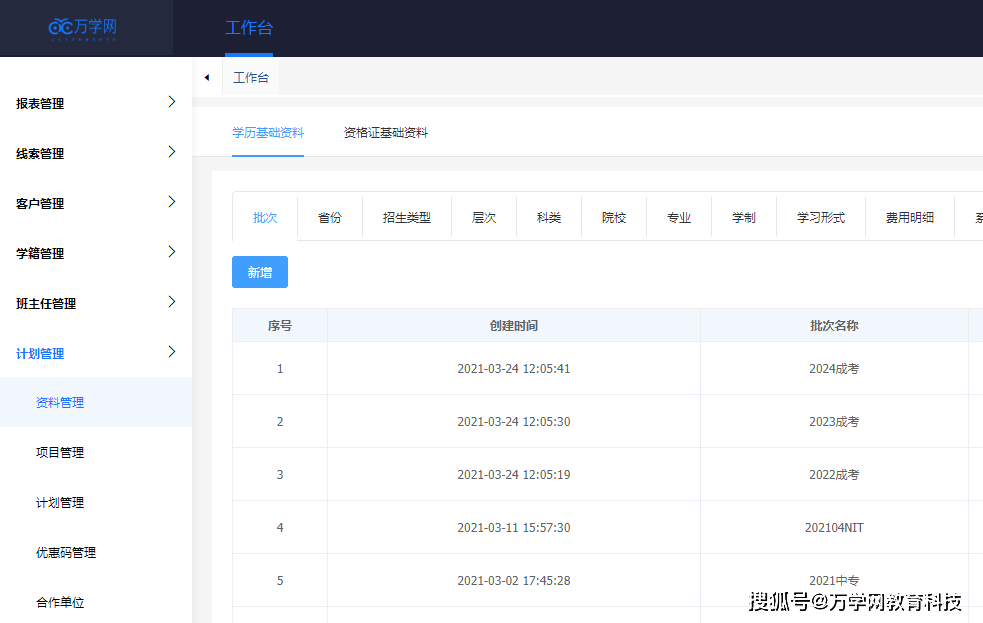This screenshot has width=983, height=623.
Task: Select the 学历基础资料 tab
Action: (x=268, y=133)
